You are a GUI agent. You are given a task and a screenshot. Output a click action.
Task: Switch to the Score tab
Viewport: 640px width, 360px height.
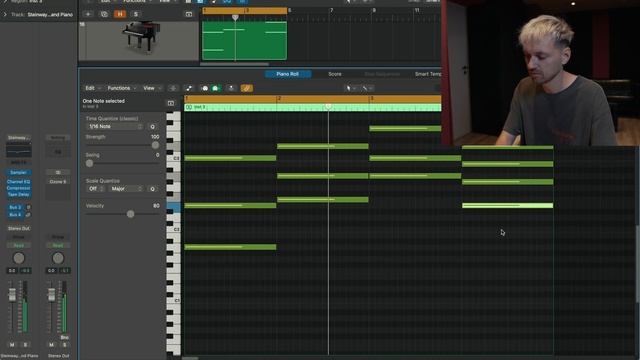(335, 74)
